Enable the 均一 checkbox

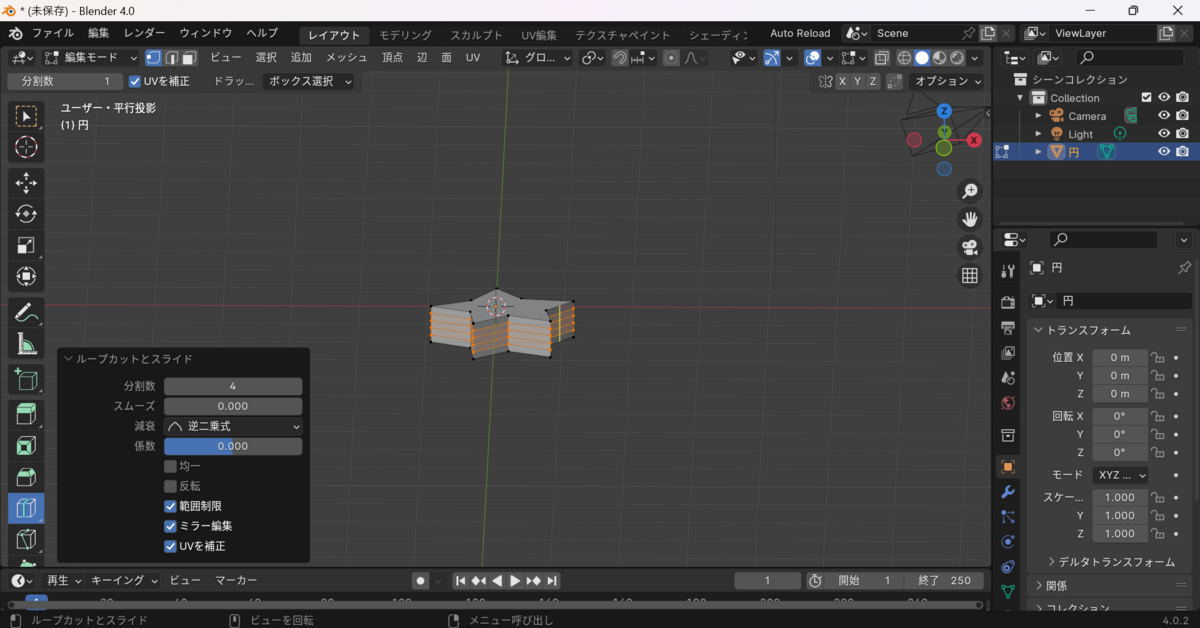[x=170, y=466]
